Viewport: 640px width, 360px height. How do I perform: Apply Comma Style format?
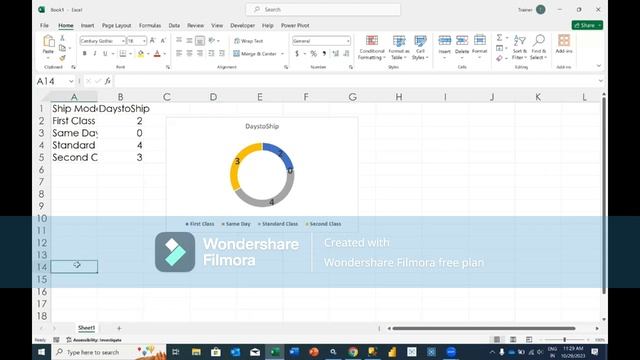(324, 53)
